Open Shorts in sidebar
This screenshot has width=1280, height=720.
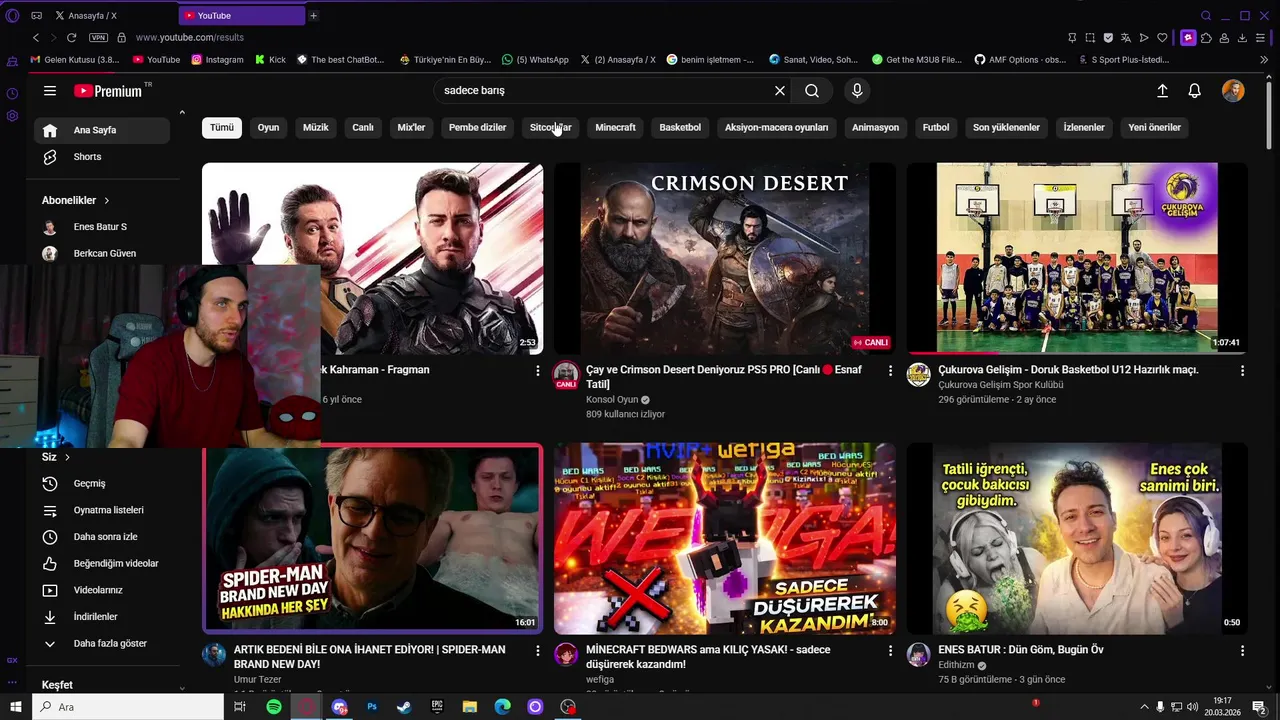100,157
